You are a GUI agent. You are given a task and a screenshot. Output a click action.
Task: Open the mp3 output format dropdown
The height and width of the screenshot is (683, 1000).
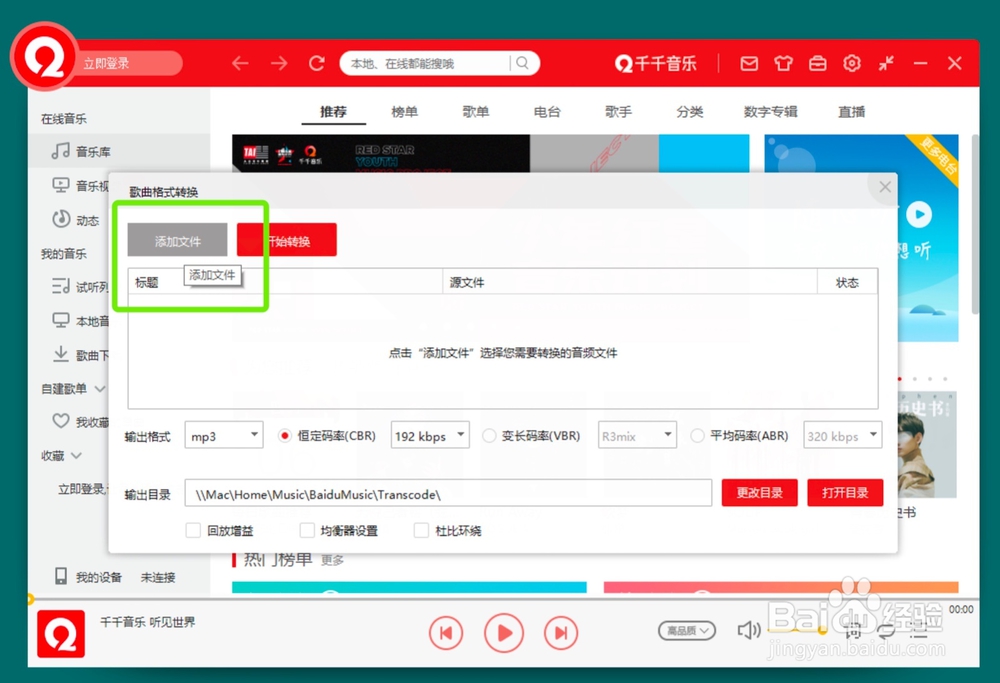click(224, 435)
